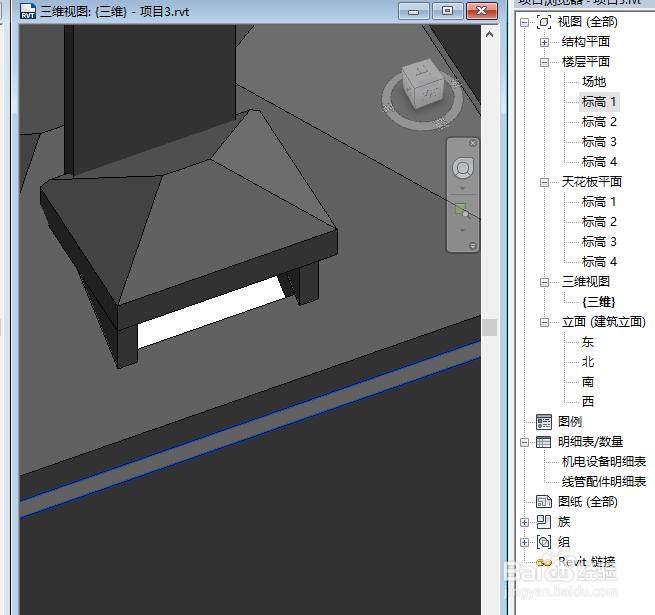Select the 东 elevation view
The height and width of the screenshot is (615, 655).
pyautogui.click(x=588, y=342)
